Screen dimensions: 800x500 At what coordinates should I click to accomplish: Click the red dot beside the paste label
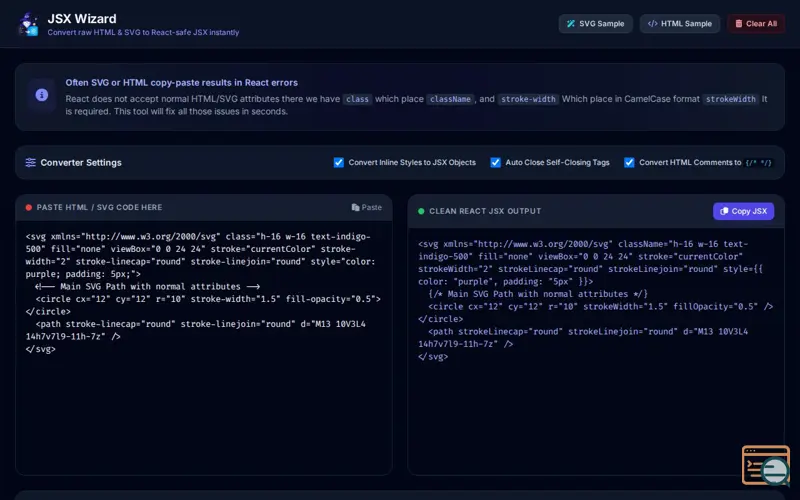pos(29,207)
